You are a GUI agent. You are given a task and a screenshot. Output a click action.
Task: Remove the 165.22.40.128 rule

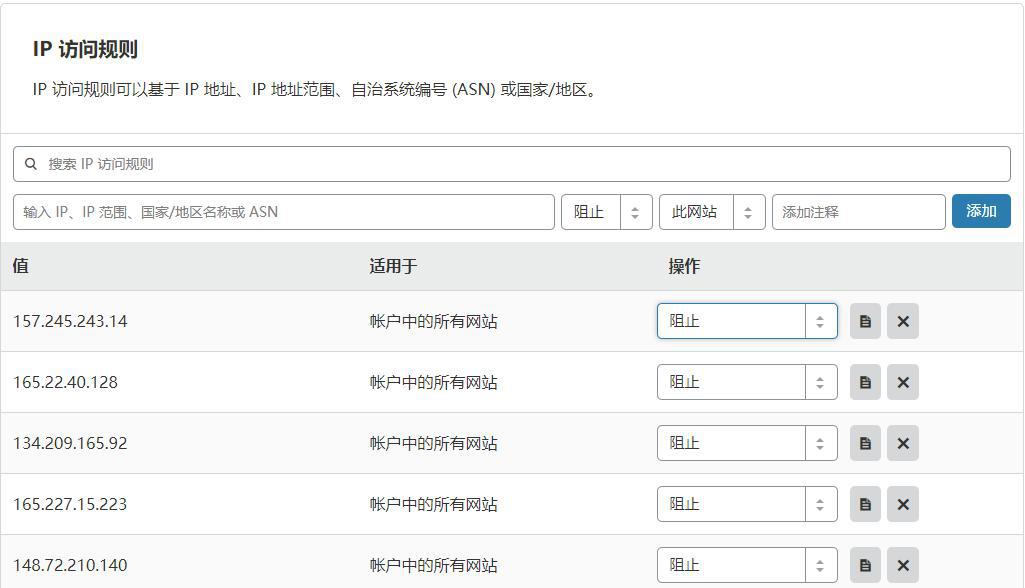coord(902,382)
